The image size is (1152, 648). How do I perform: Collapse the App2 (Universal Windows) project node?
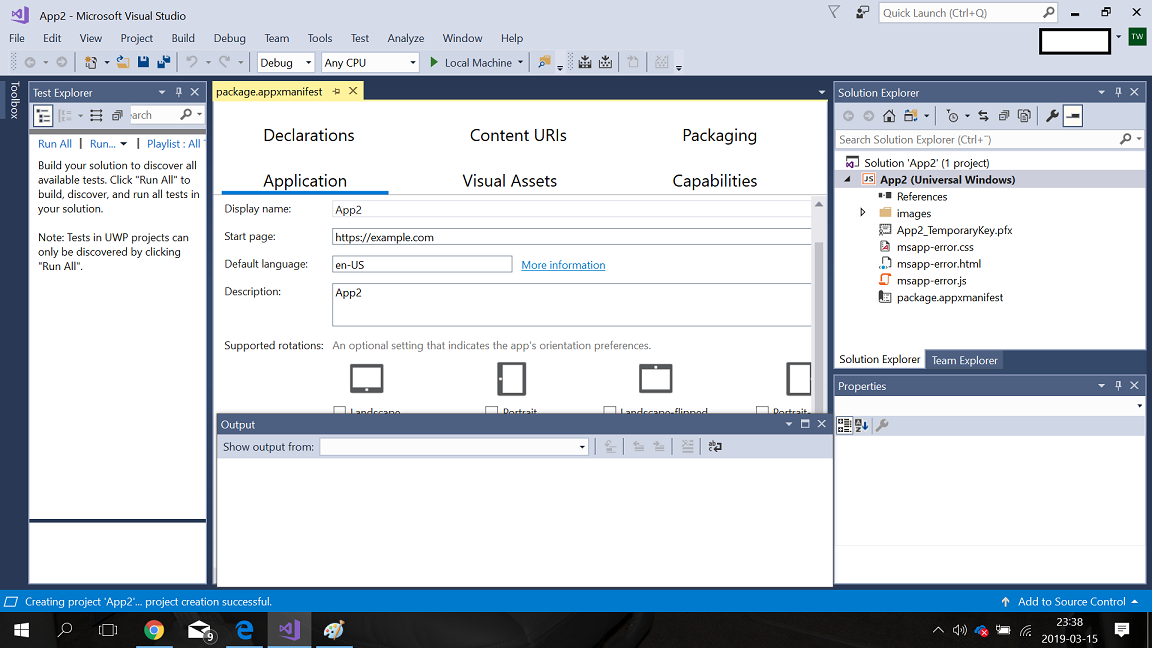[x=848, y=179]
